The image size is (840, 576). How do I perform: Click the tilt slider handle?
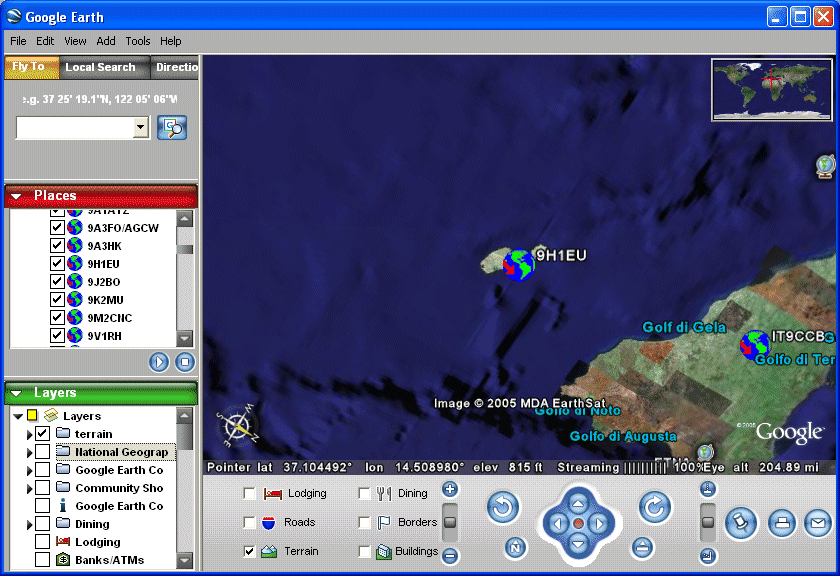[708, 521]
